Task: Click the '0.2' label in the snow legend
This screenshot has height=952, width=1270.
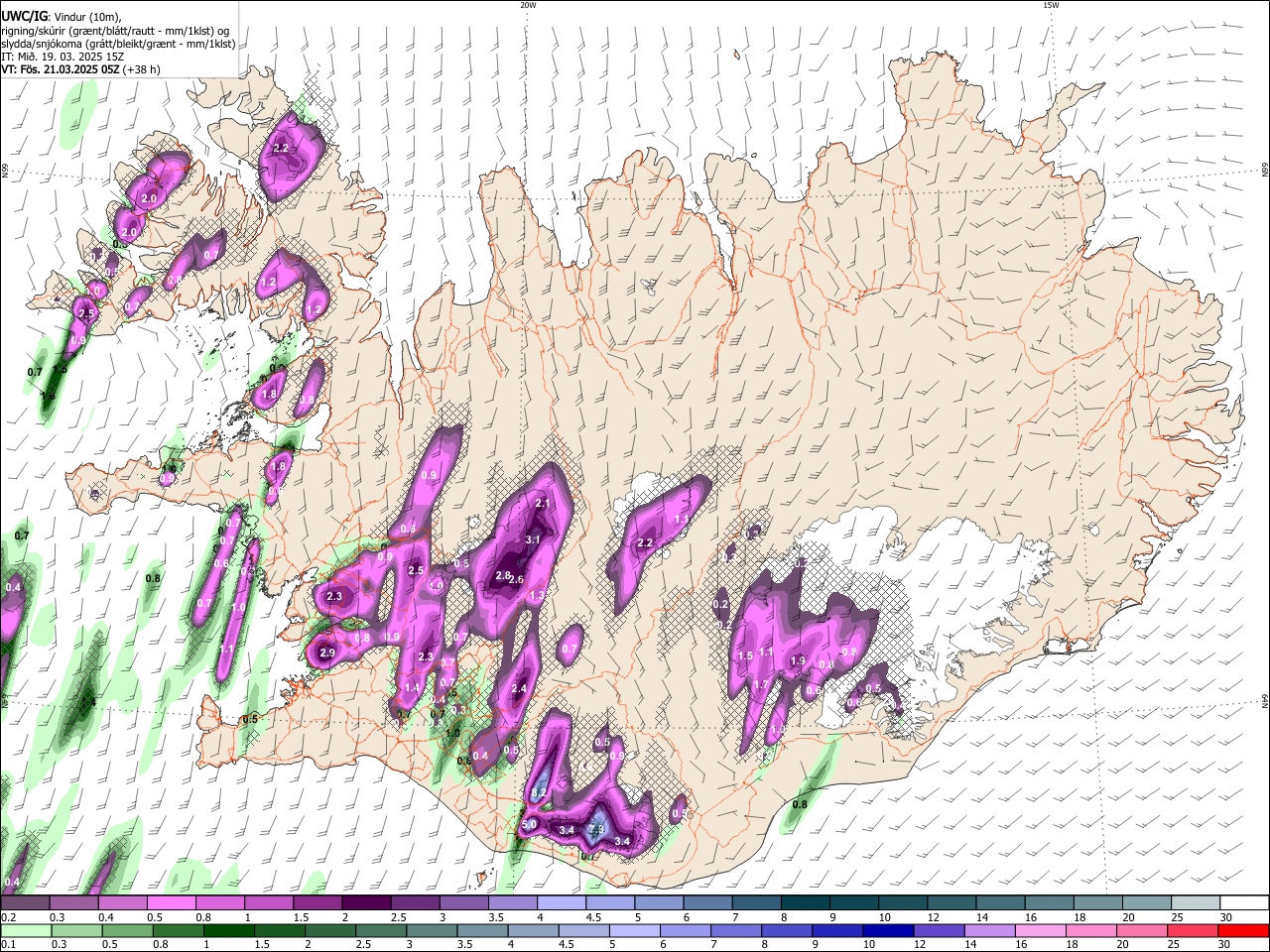Action: (x=7, y=917)
